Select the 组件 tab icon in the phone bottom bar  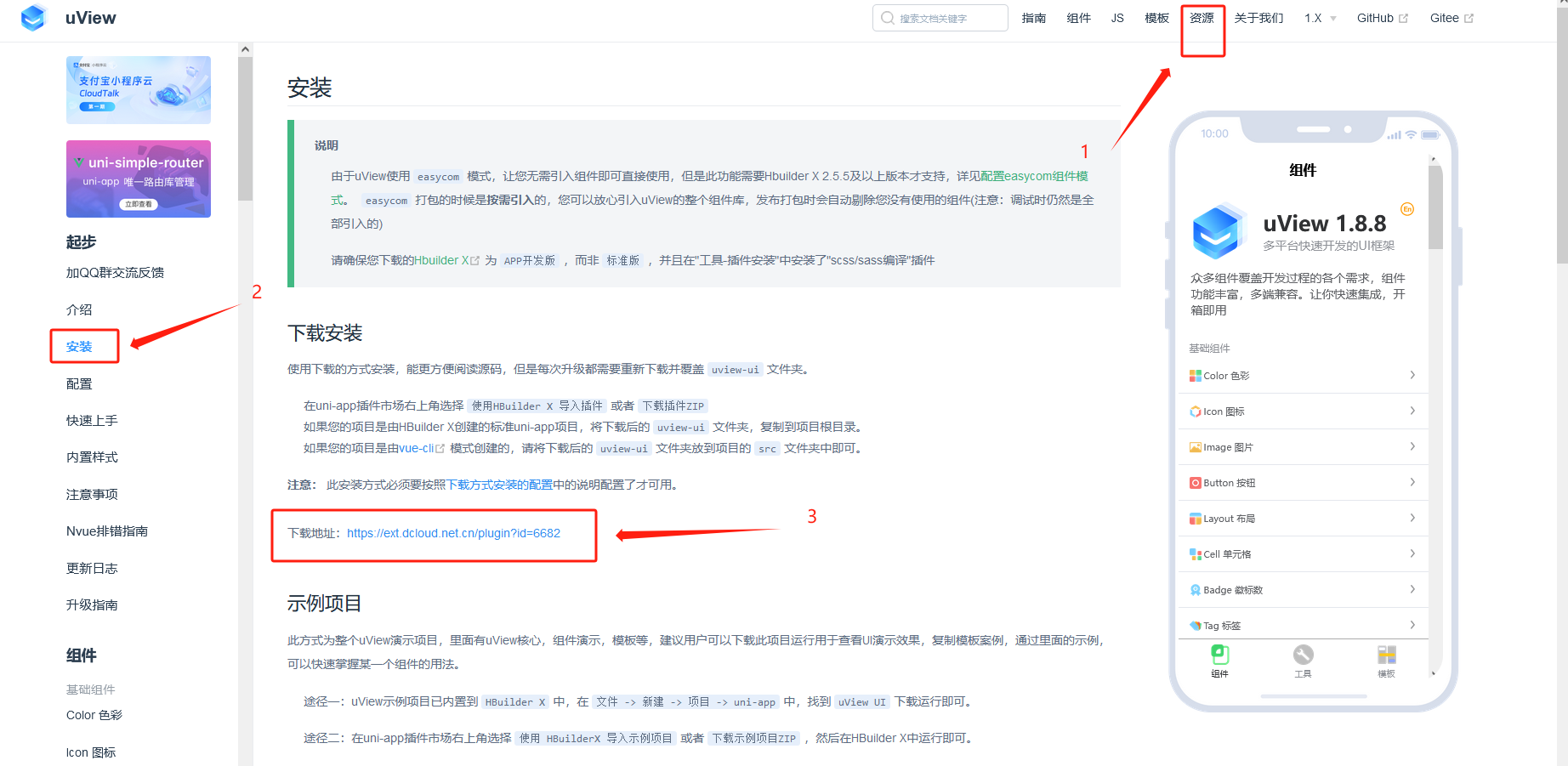point(1219,655)
